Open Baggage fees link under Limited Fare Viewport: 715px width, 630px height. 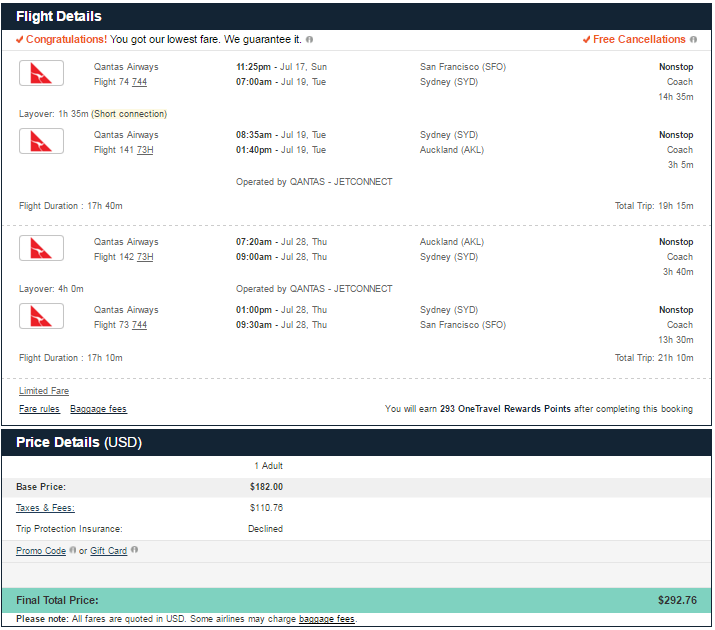(98, 409)
